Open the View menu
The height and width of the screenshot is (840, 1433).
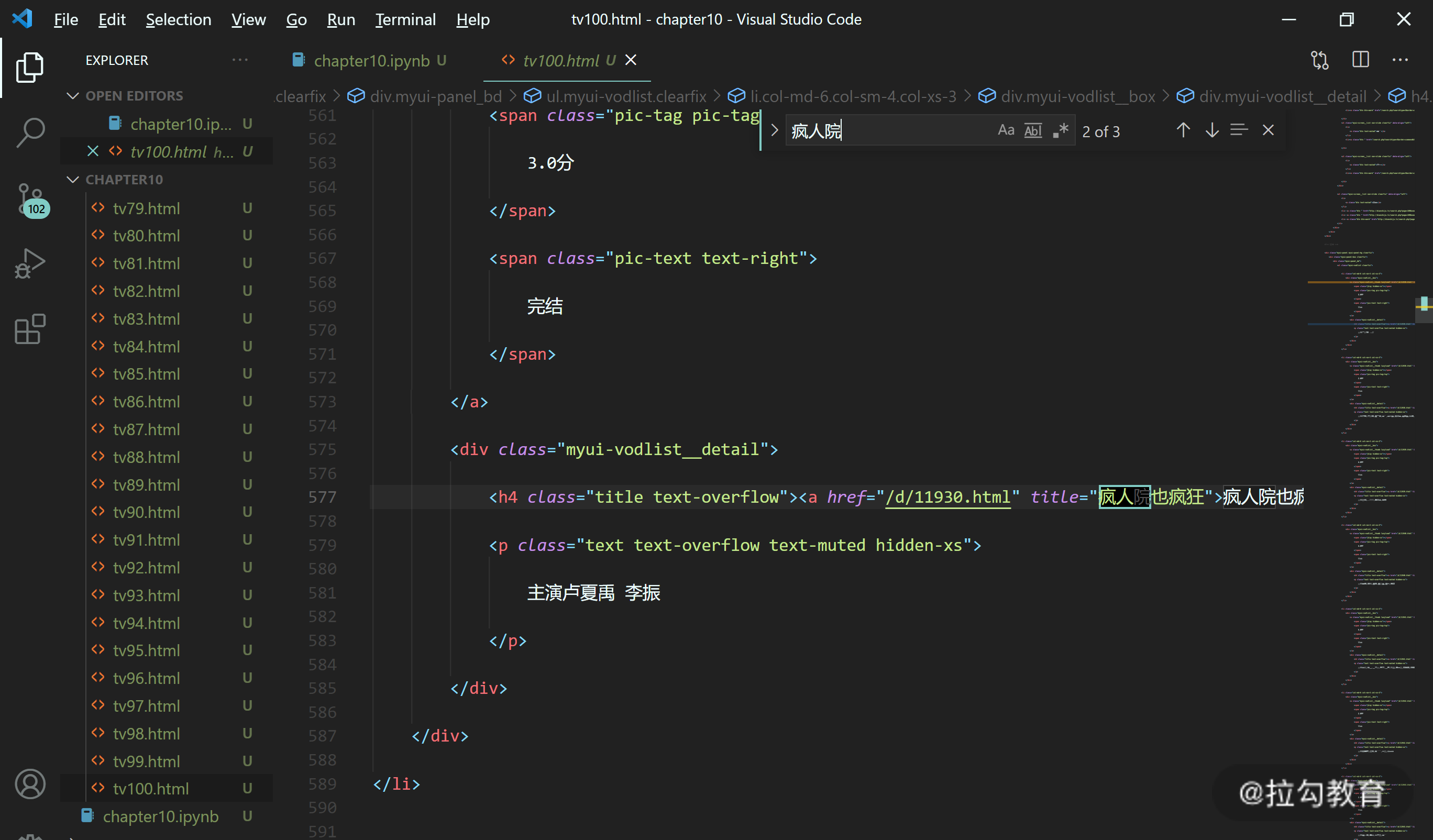[x=248, y=19]
